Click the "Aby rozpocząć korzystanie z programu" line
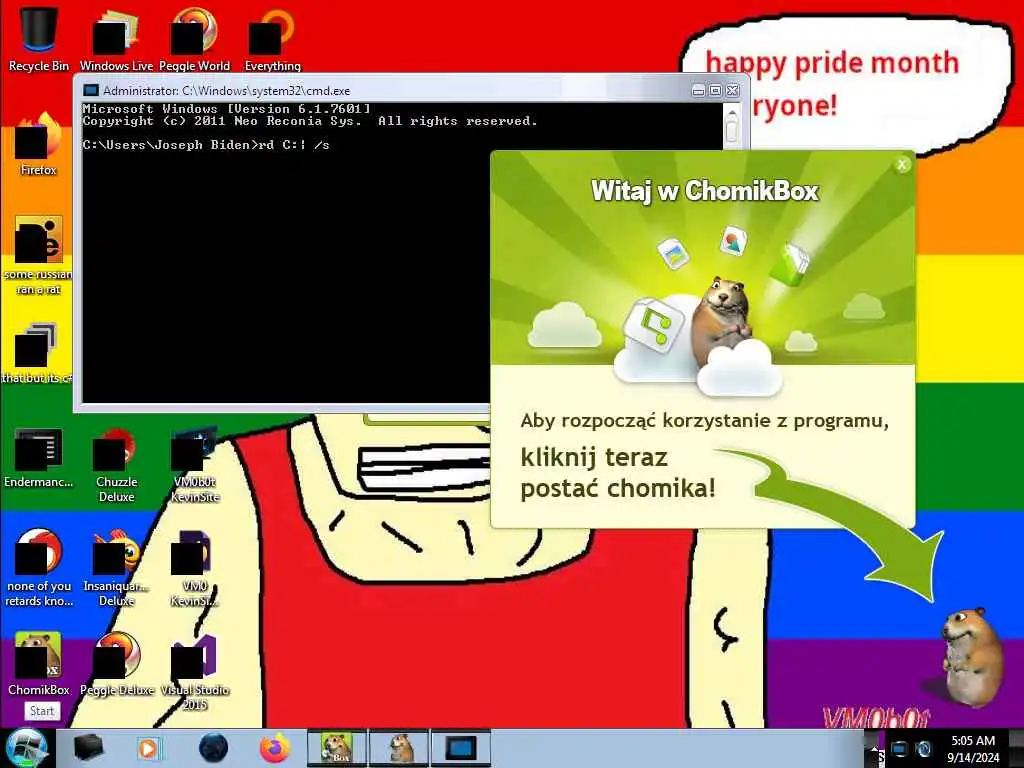 click(704, 421)
